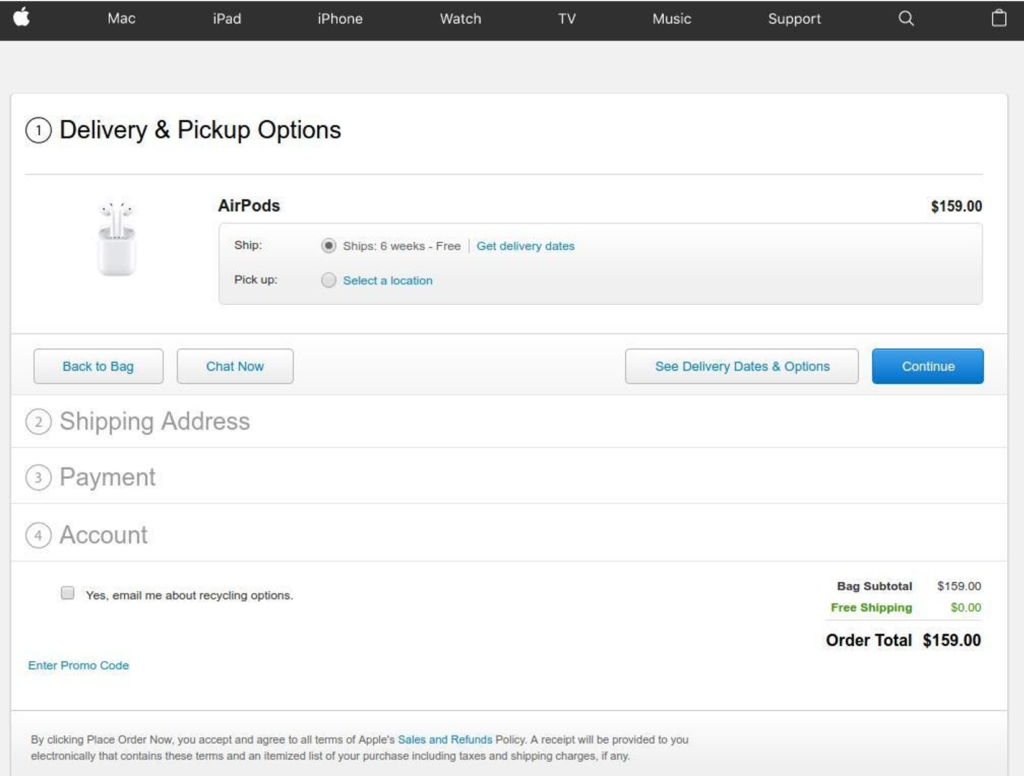Open the Sales and Refunds policy link
This screenshot has height=776, width=1024.
click(445, 739)
